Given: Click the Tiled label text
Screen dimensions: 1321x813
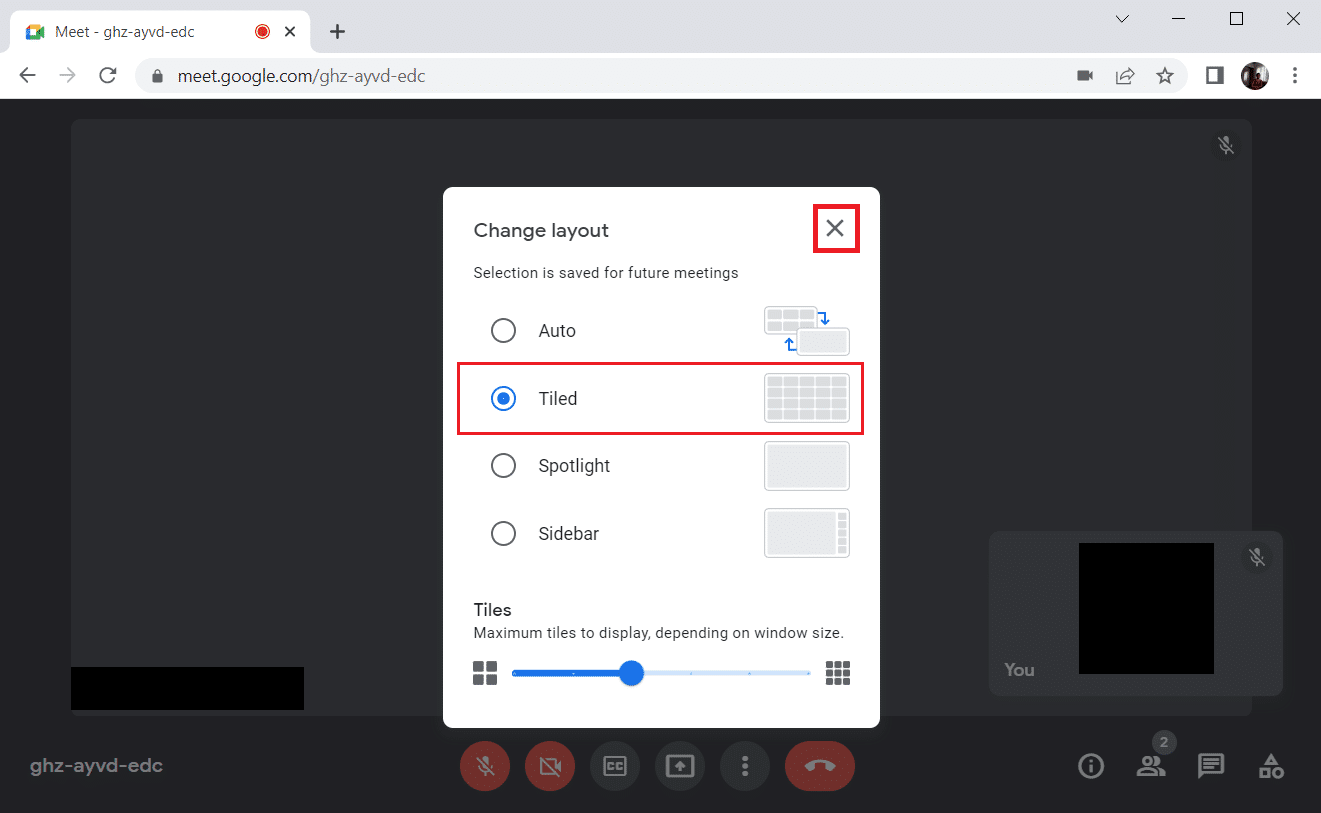Looking at the screenshot, I should [x=558, y=398].
